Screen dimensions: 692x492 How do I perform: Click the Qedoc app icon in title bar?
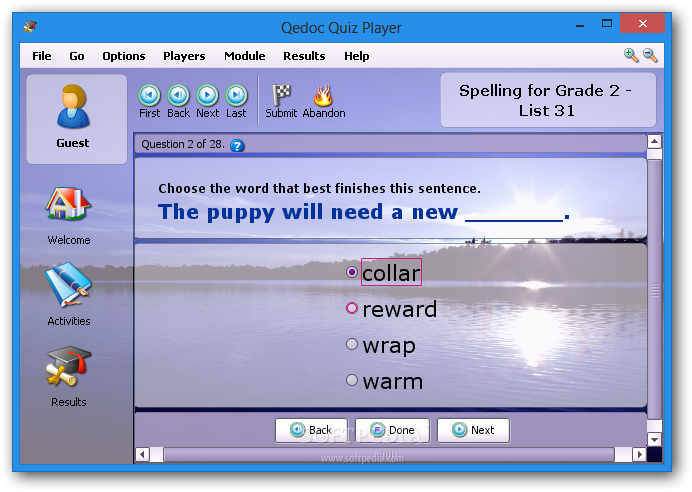tap(30, 27)
